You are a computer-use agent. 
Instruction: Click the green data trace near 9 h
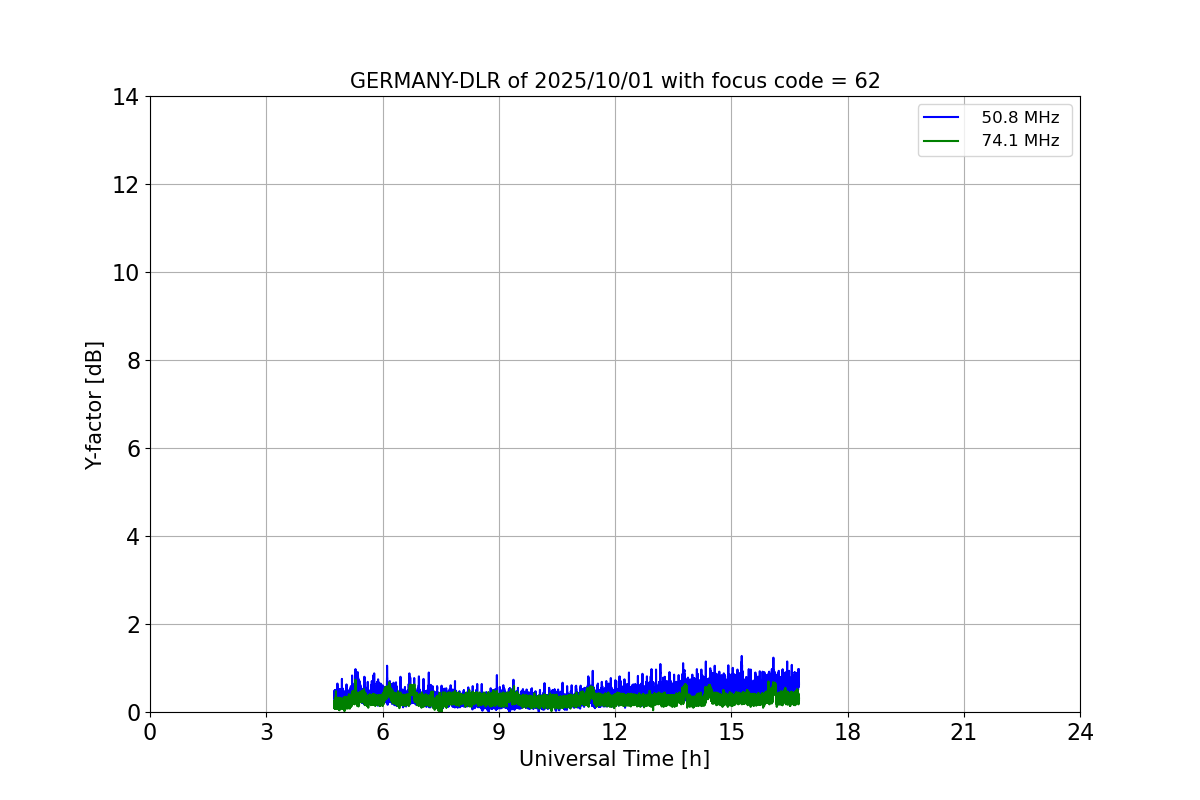(499, 699)
